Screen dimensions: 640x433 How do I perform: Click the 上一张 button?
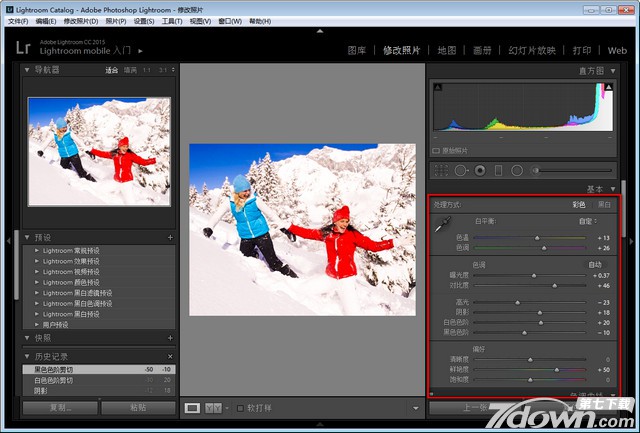pyautogui.click(x=476, y=408)
